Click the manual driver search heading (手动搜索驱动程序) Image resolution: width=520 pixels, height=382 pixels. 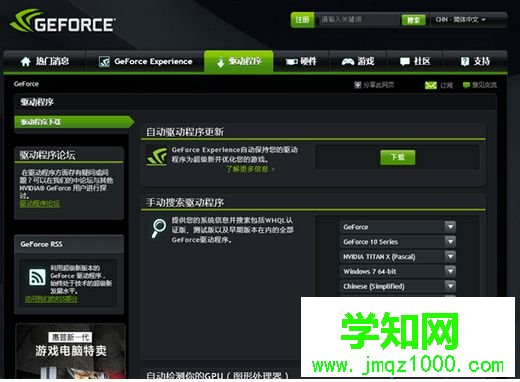185,202
